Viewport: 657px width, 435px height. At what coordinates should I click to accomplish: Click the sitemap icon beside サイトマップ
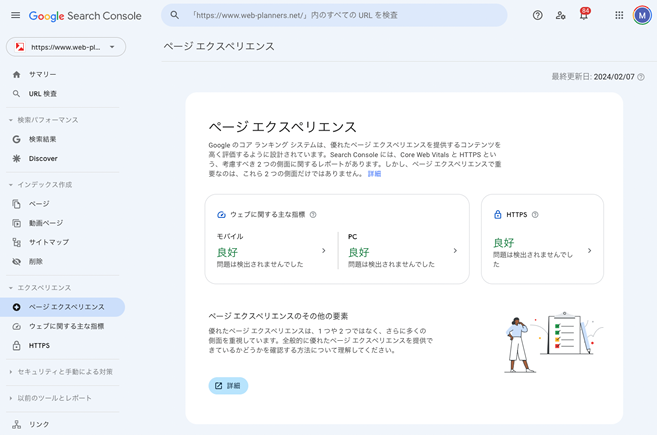click(16, 242)
